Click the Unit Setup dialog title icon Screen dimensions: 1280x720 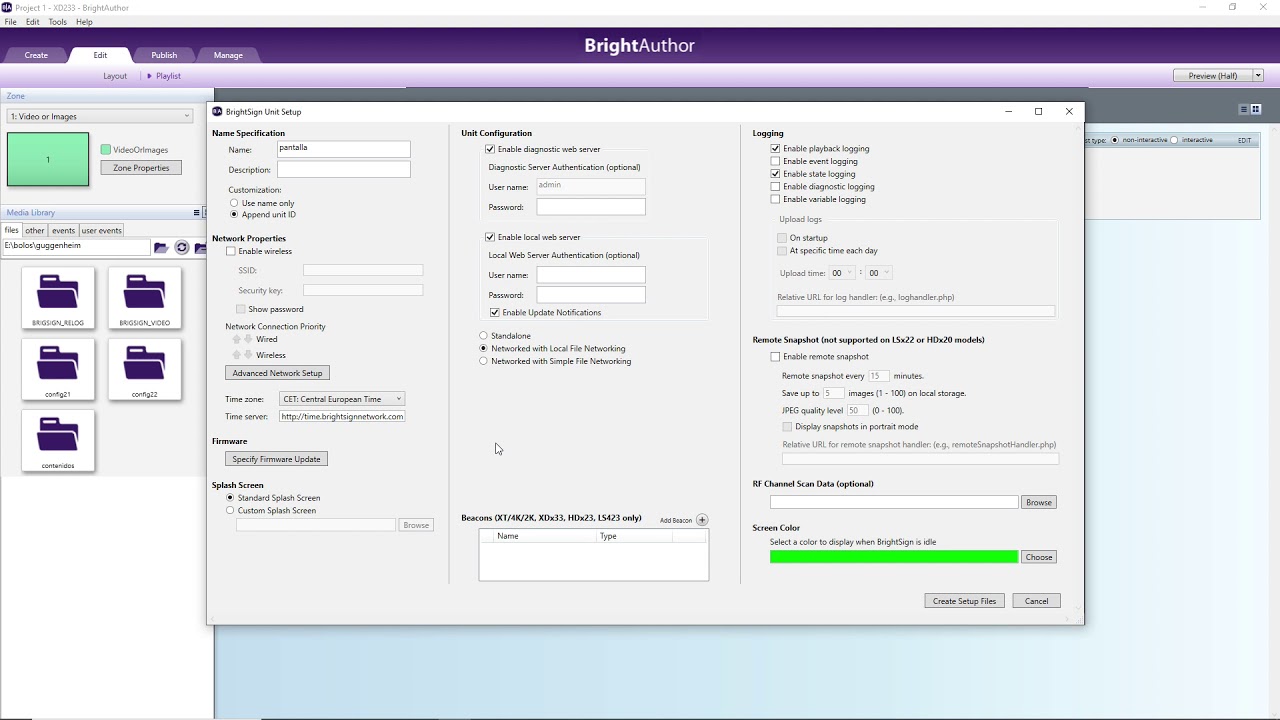coord(217,112)
